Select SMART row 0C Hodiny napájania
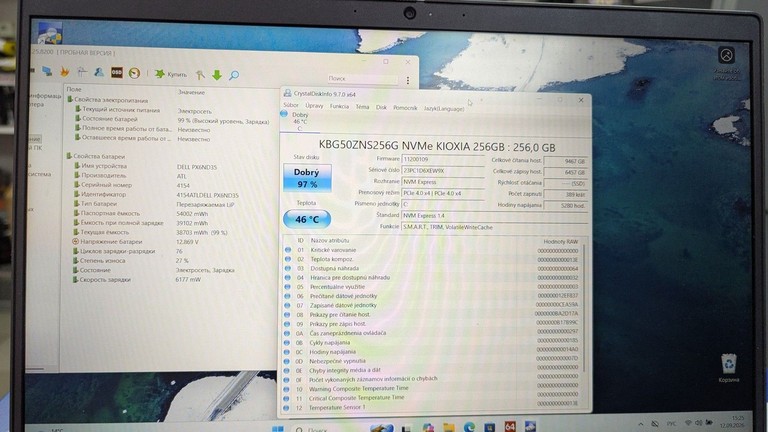768x432 pixels. point(431,352)
